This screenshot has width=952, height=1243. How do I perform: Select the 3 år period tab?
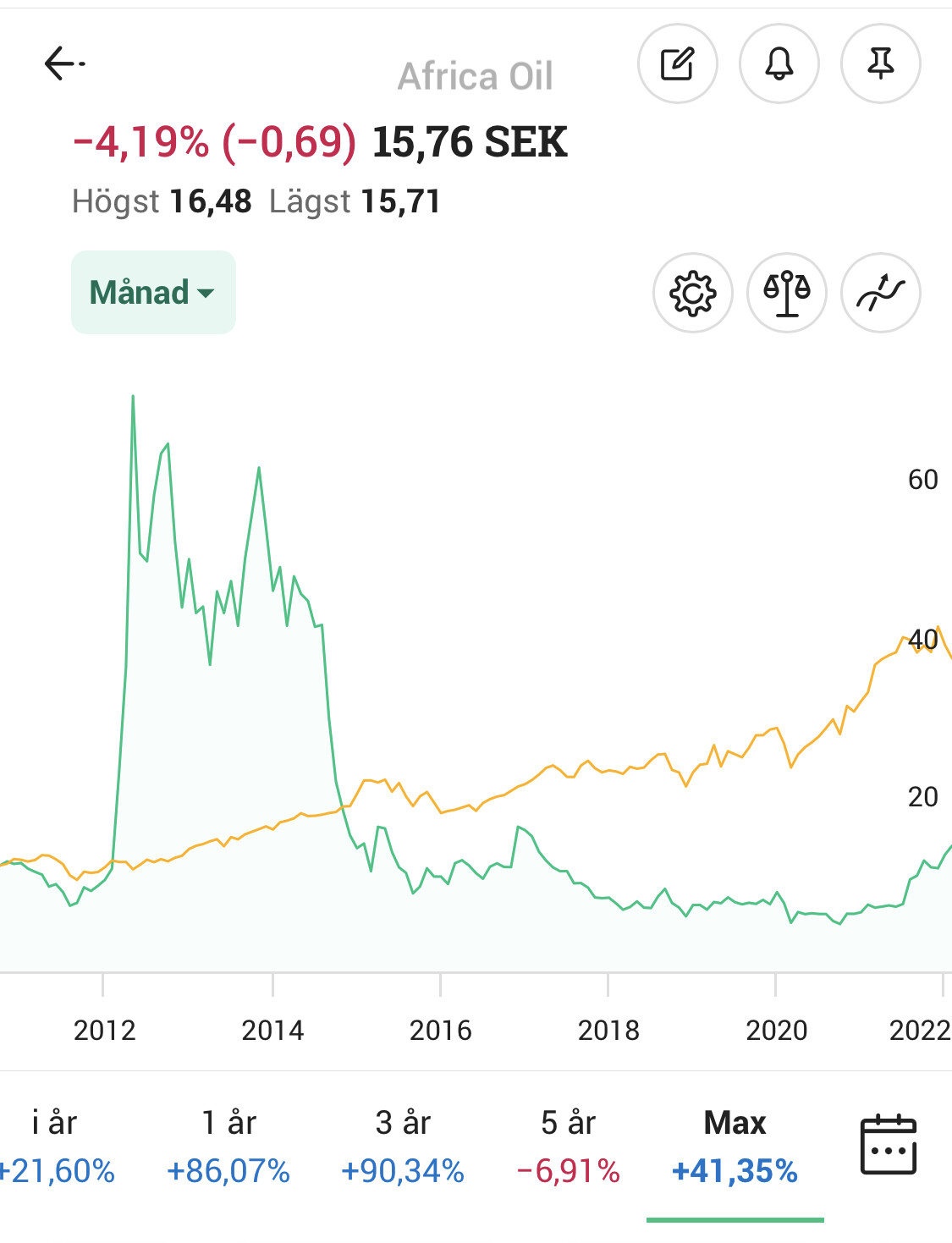click(x=403, y=1147)
